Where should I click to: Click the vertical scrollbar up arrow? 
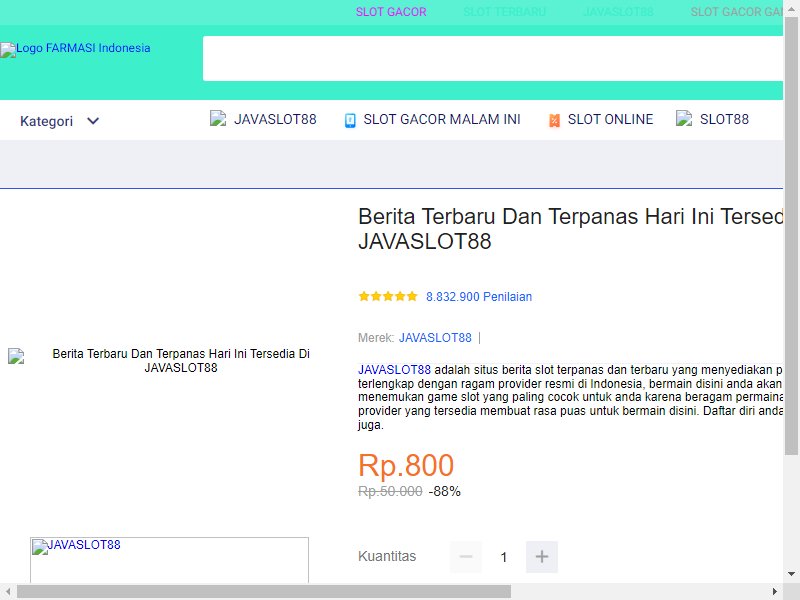pos(791,8)
